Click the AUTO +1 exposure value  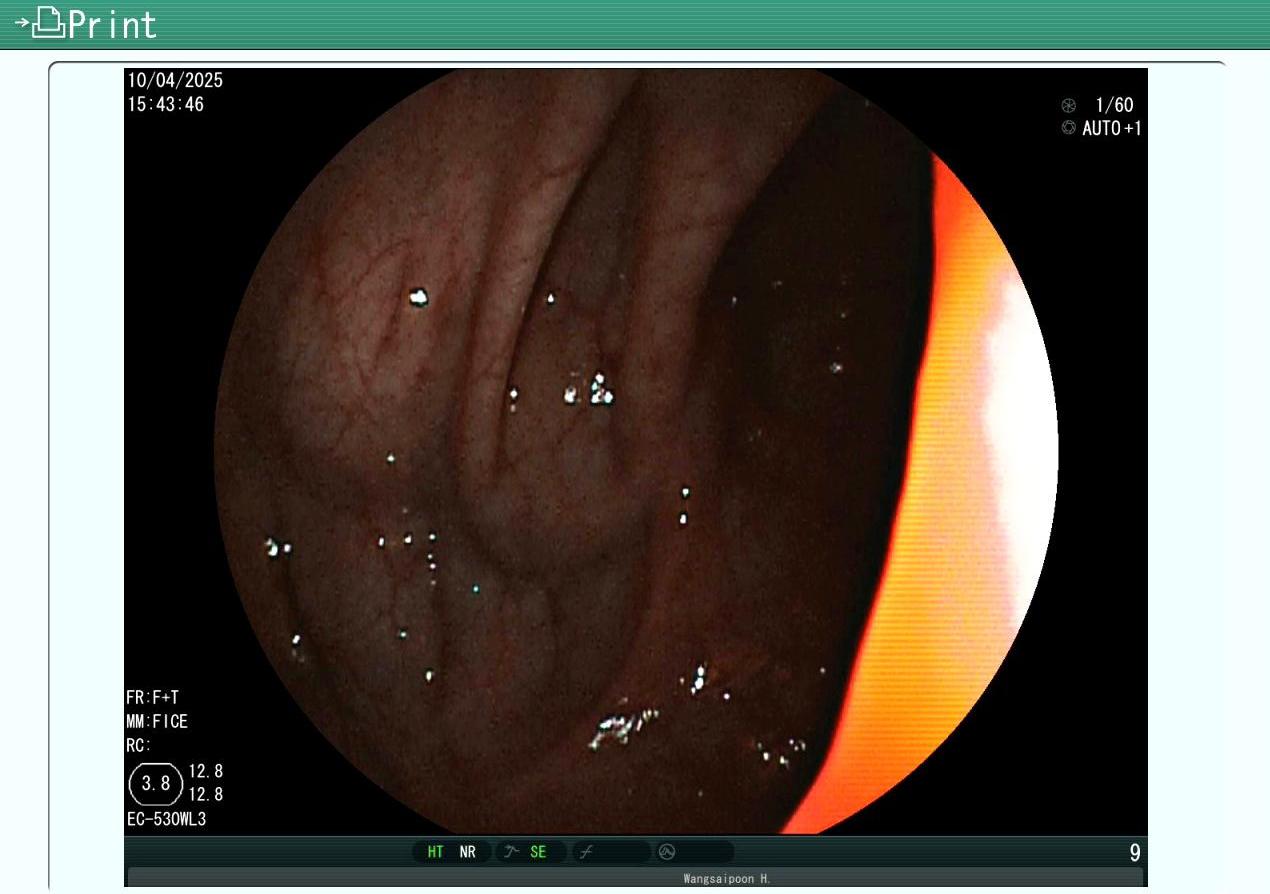click(1111, 128)
